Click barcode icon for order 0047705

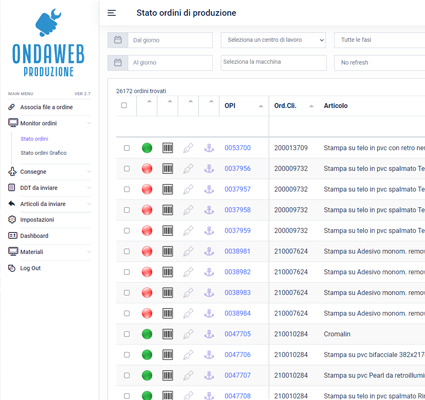coord(168,334)
